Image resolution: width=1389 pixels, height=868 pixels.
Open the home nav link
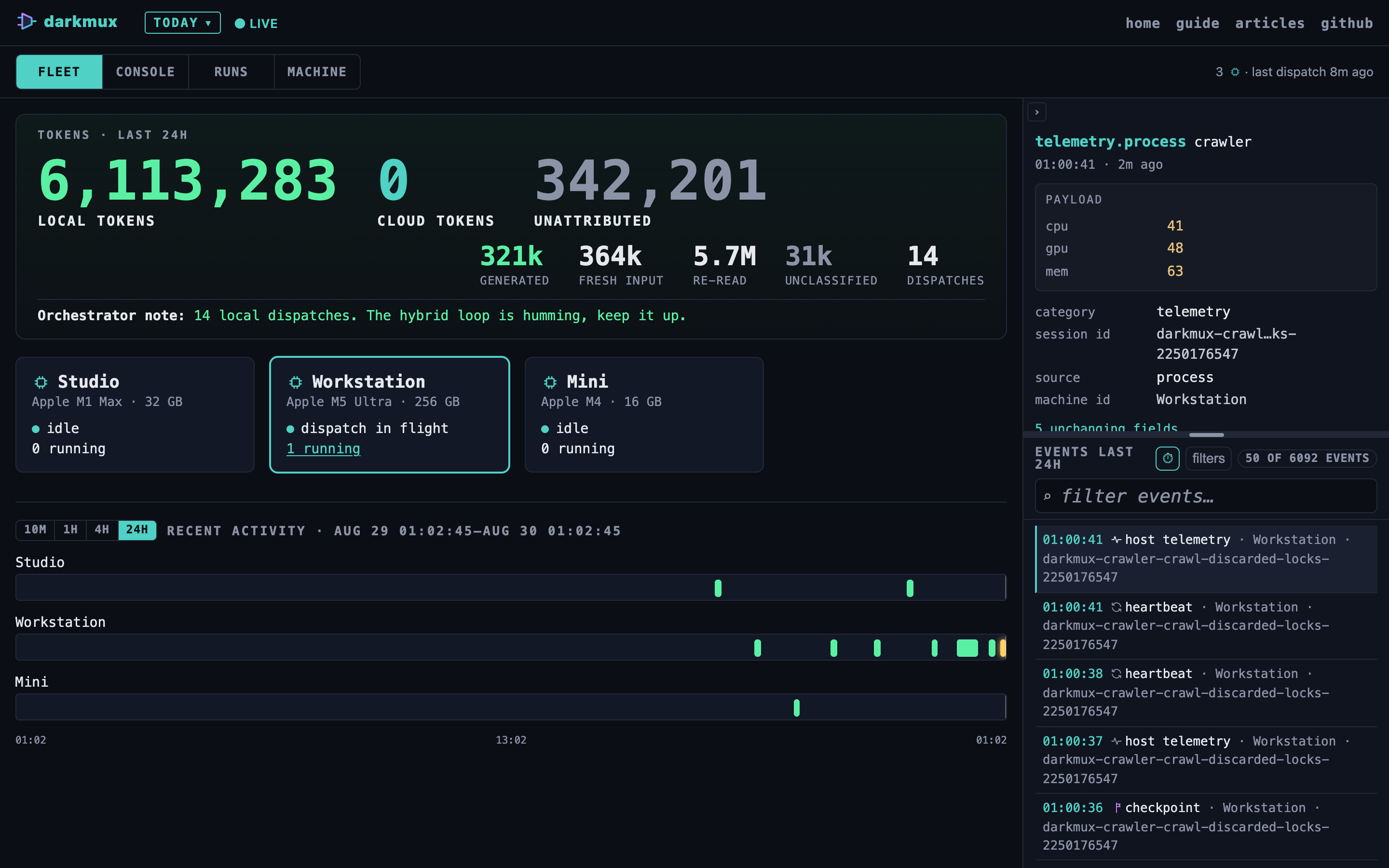pyautogui.click(x=1142, y=23)
